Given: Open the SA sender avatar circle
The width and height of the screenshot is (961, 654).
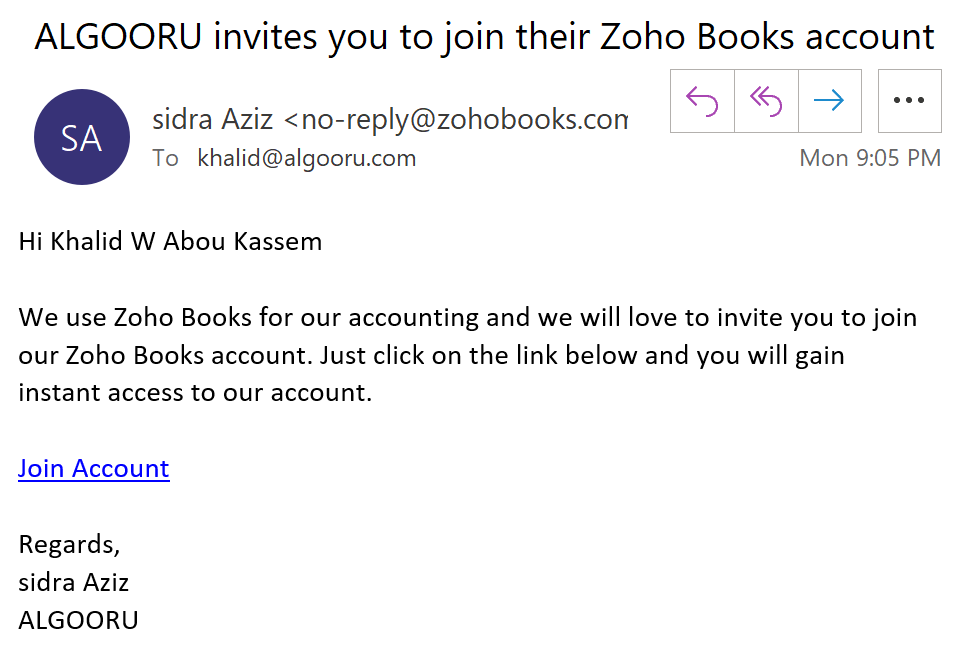Looking at the screenshot, I should (82, 137).
